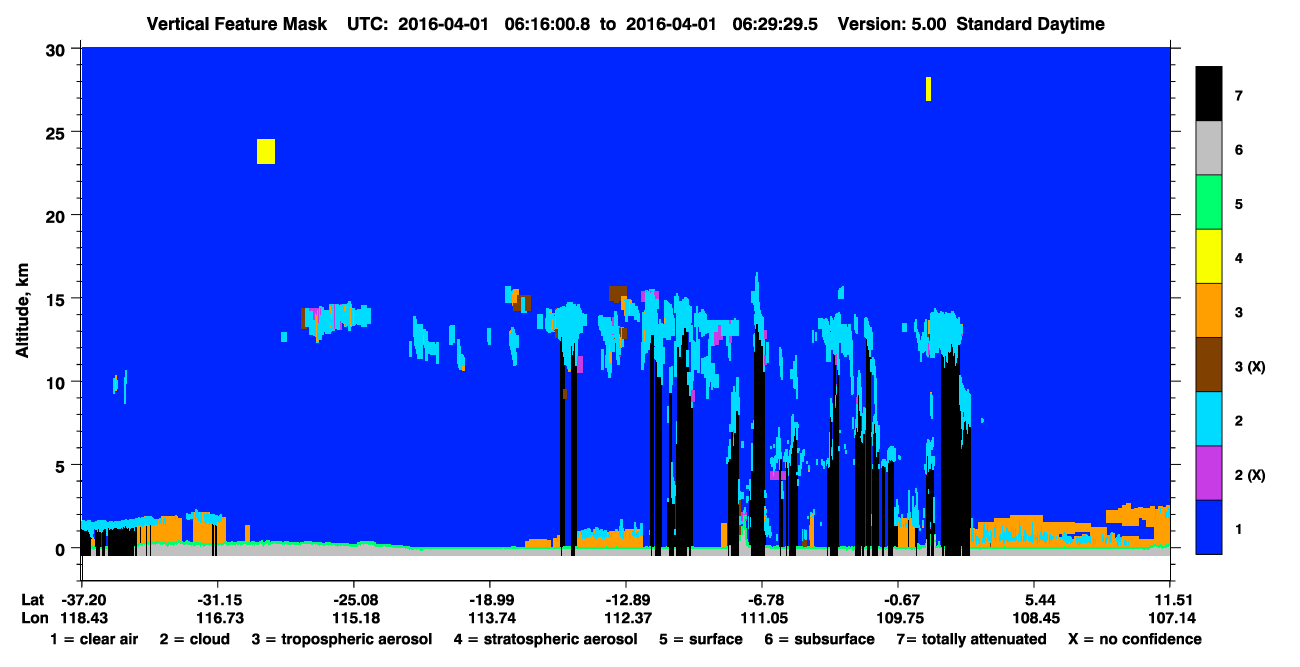Click the '5 = surface' legend text
The image size is (1300, 667).
(x=701, y=639)
